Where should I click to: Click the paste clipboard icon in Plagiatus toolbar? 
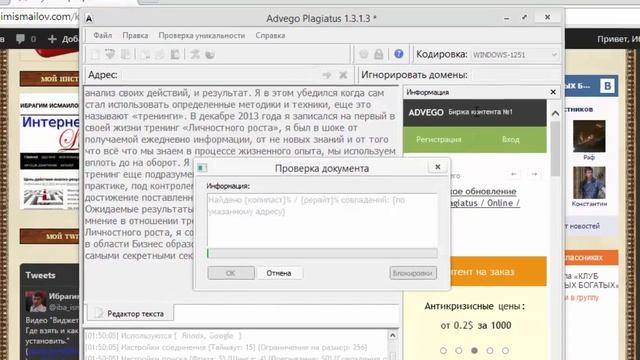click(176, 54)
